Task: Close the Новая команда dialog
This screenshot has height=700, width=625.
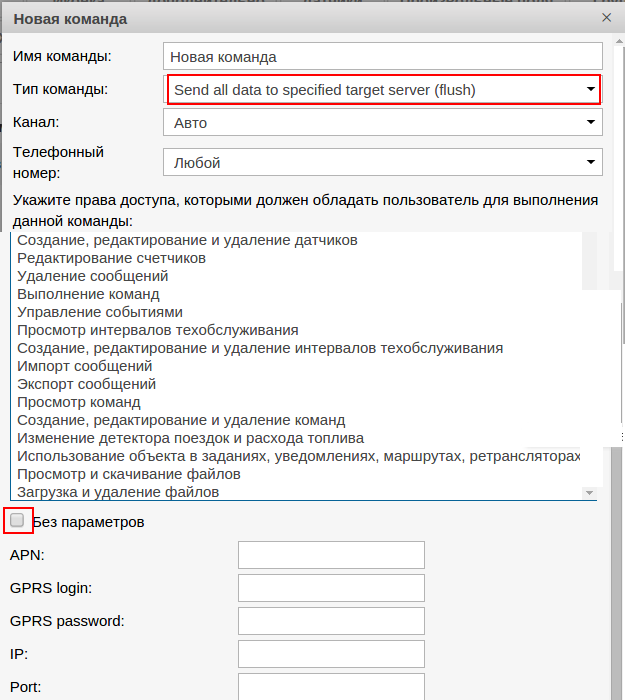Action: coord(606,18)
